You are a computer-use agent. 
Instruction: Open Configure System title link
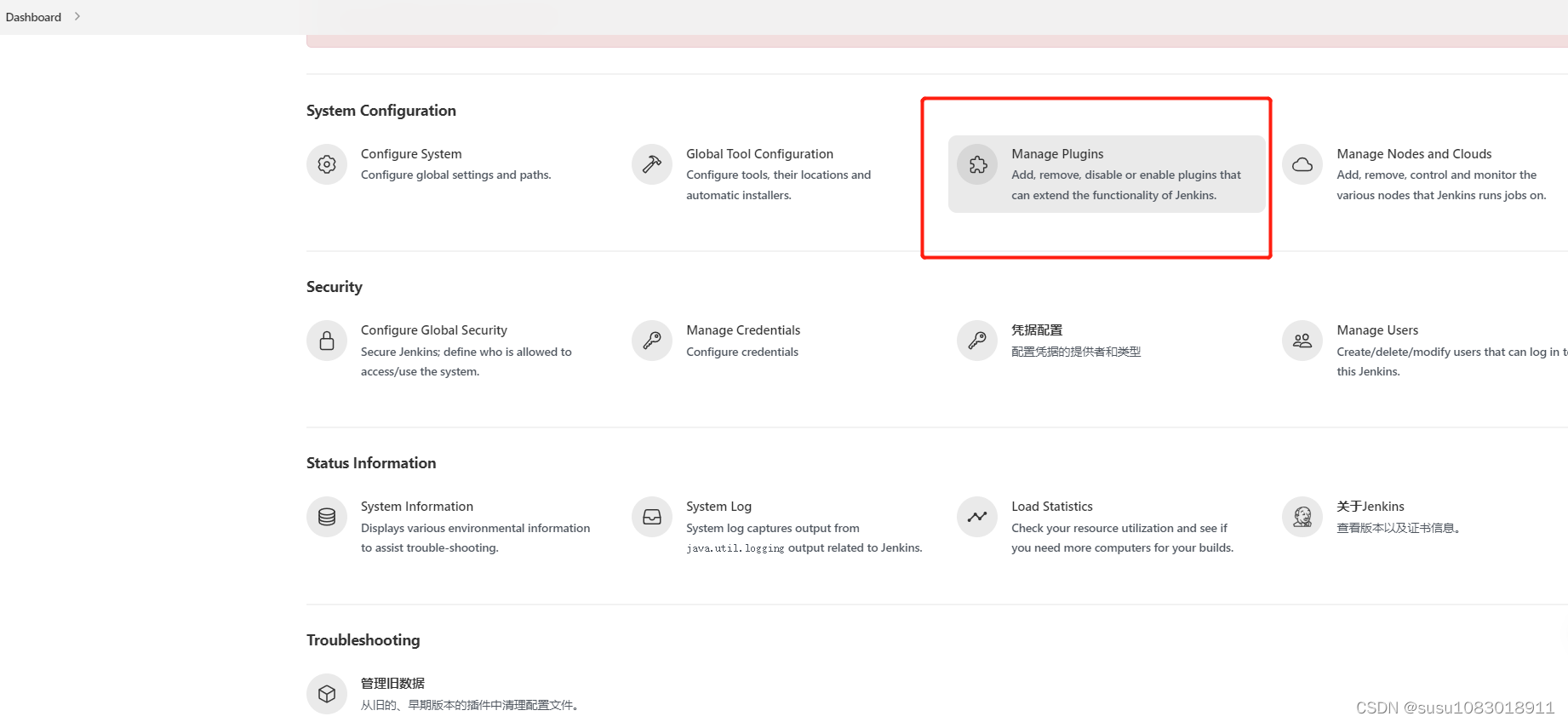(x=411, y=154)
